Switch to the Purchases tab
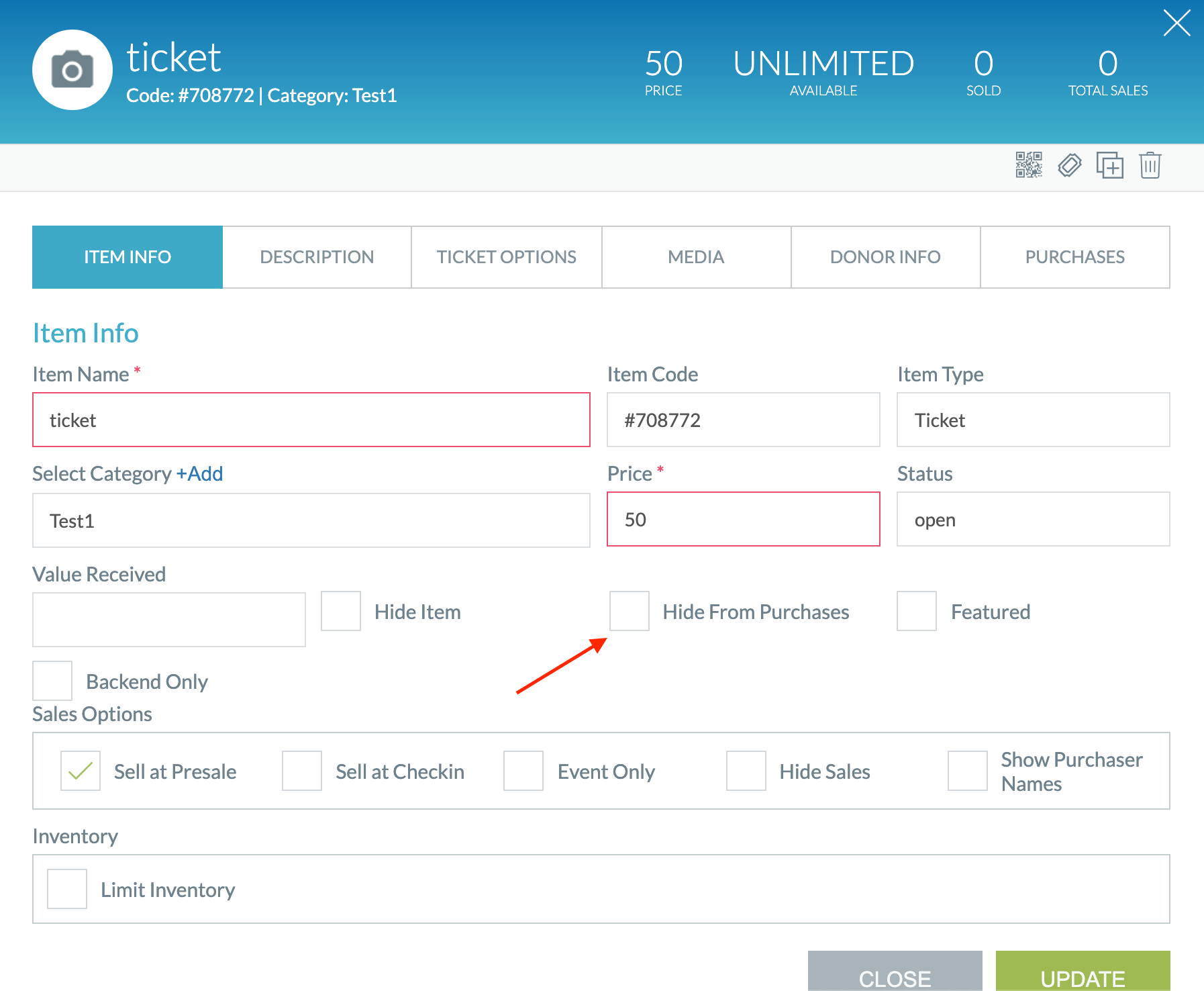 click(1074, 256)
